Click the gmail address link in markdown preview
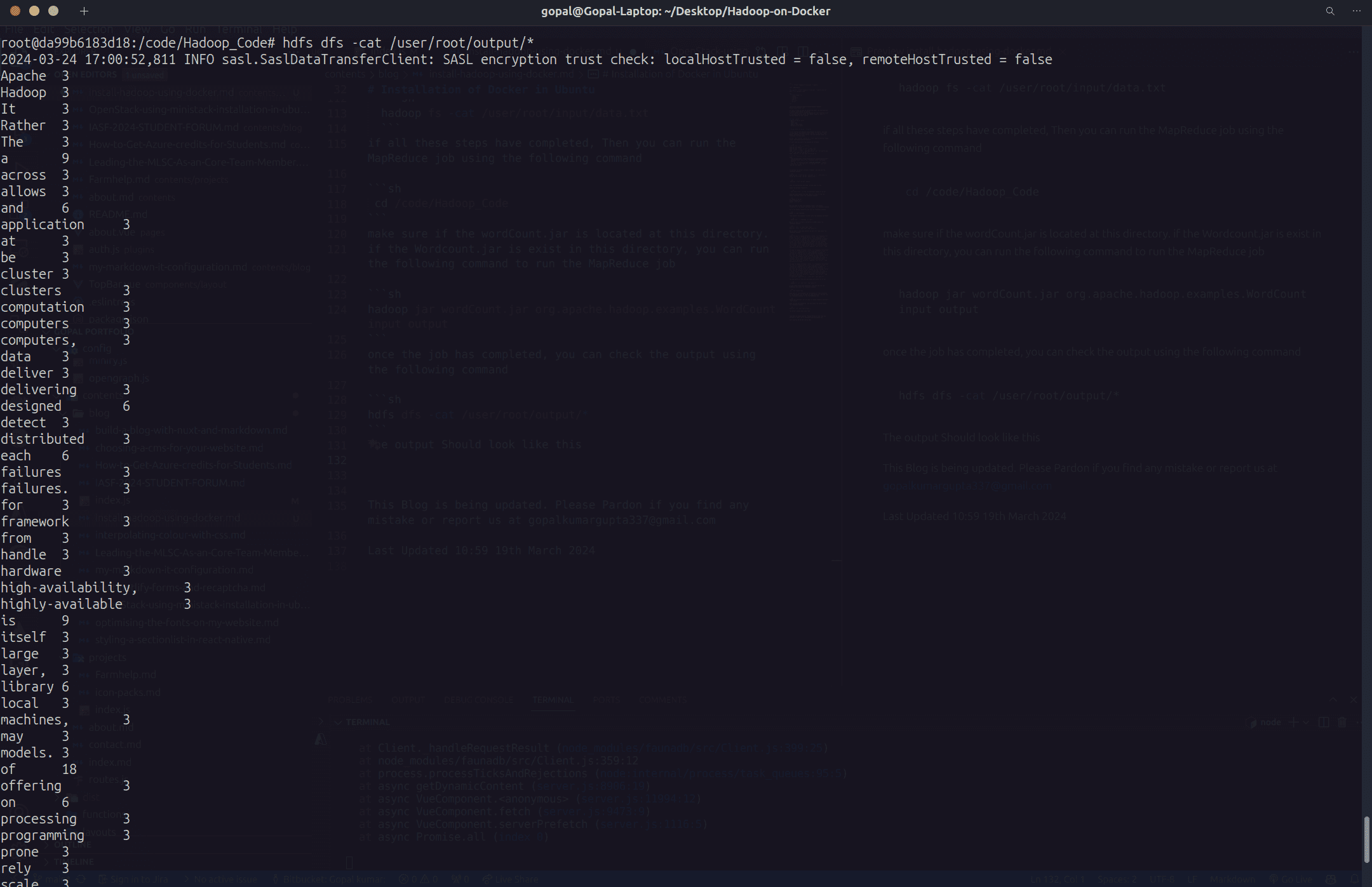The height and width of the screenshot is (887, 1372). pos(967,486)
